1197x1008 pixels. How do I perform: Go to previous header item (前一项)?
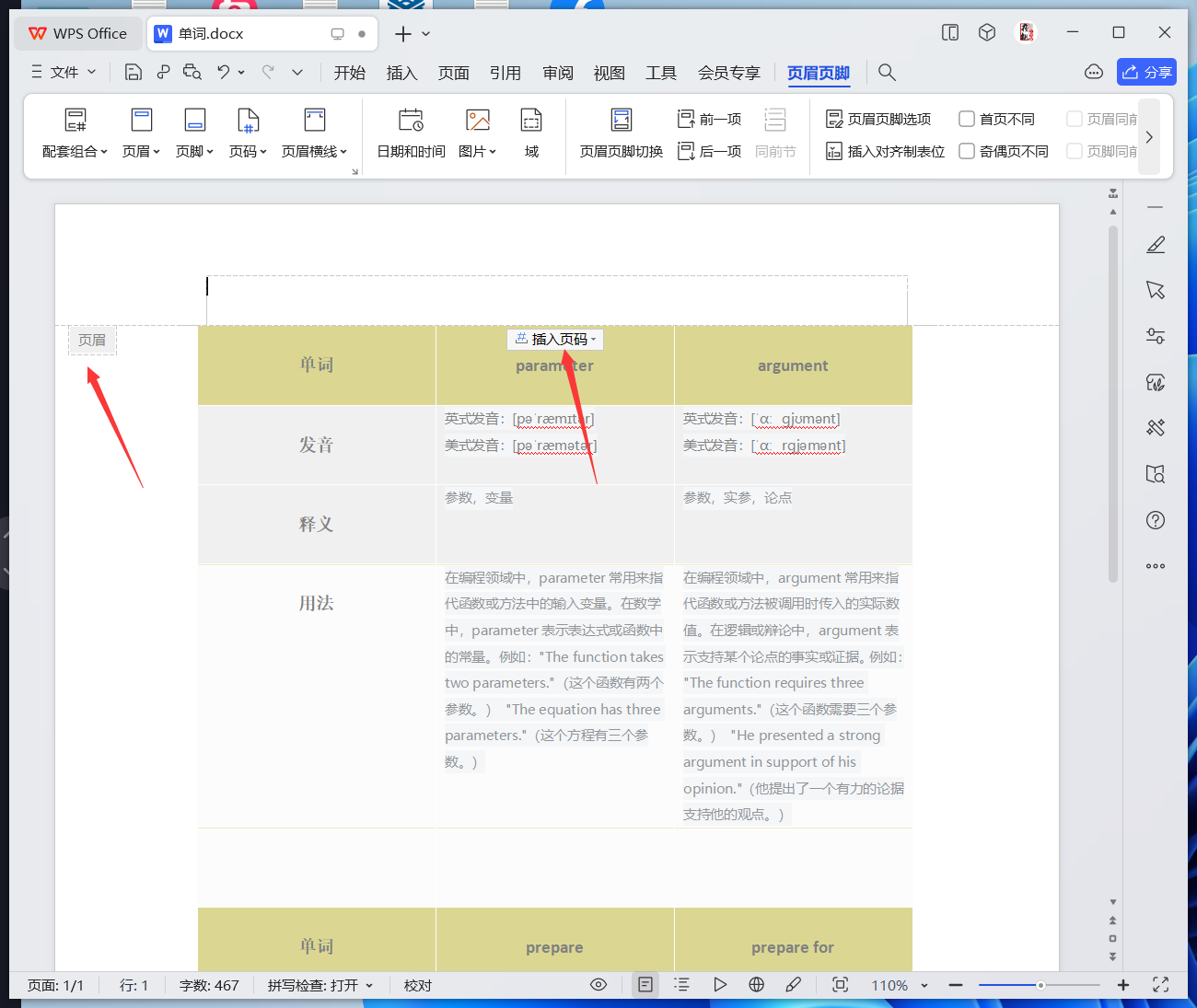point(710,119)
